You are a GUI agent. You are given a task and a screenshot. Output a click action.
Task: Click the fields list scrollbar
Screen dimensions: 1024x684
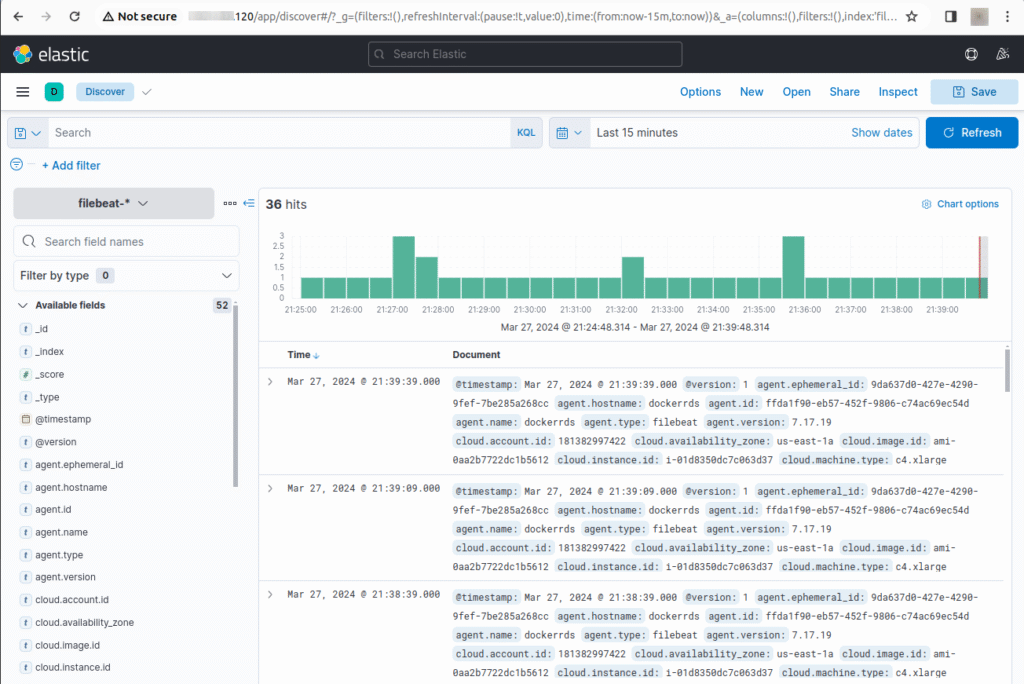coord(236,395)
